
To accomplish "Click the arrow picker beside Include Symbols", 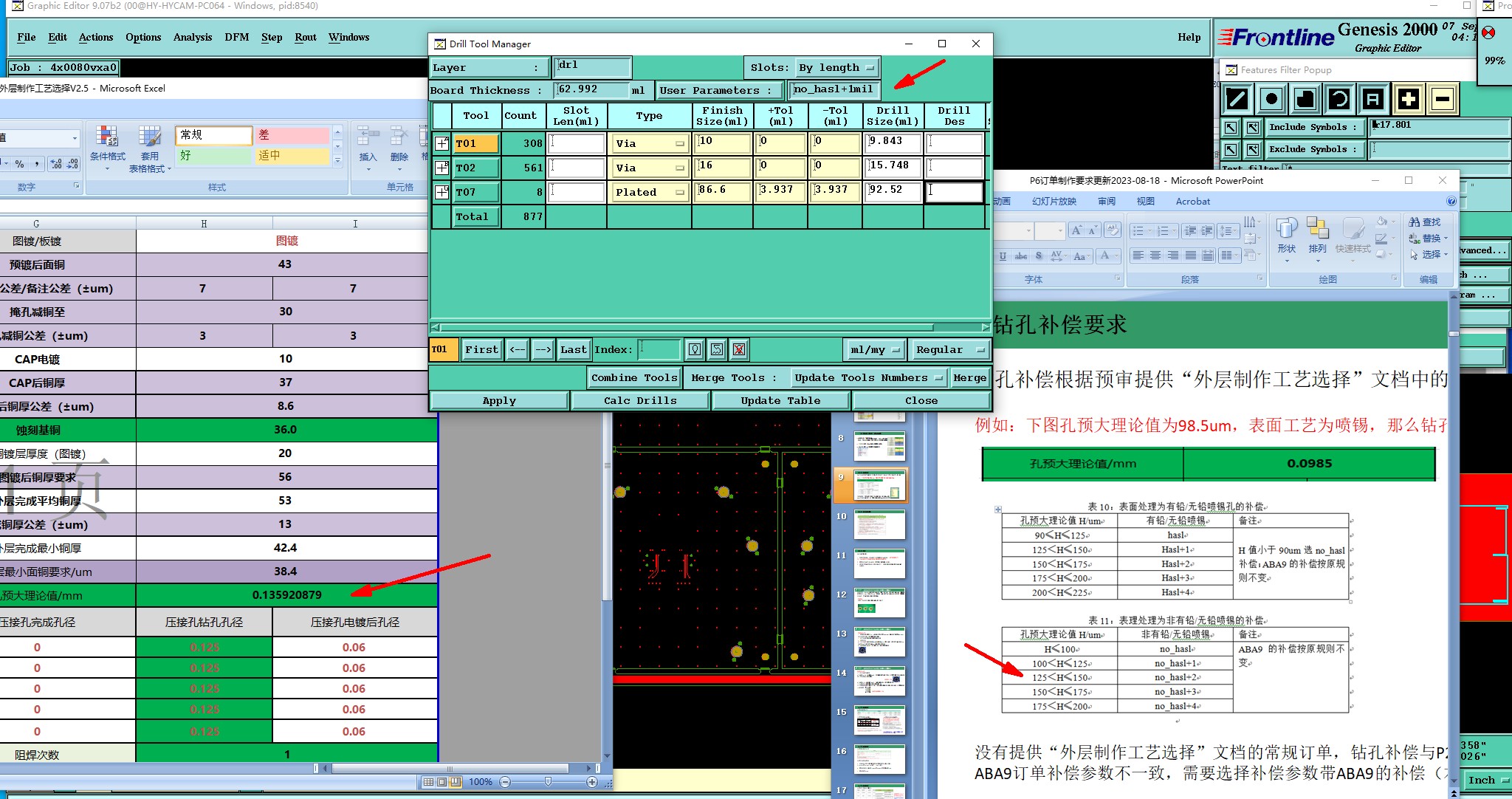I will click(1231, 127).
